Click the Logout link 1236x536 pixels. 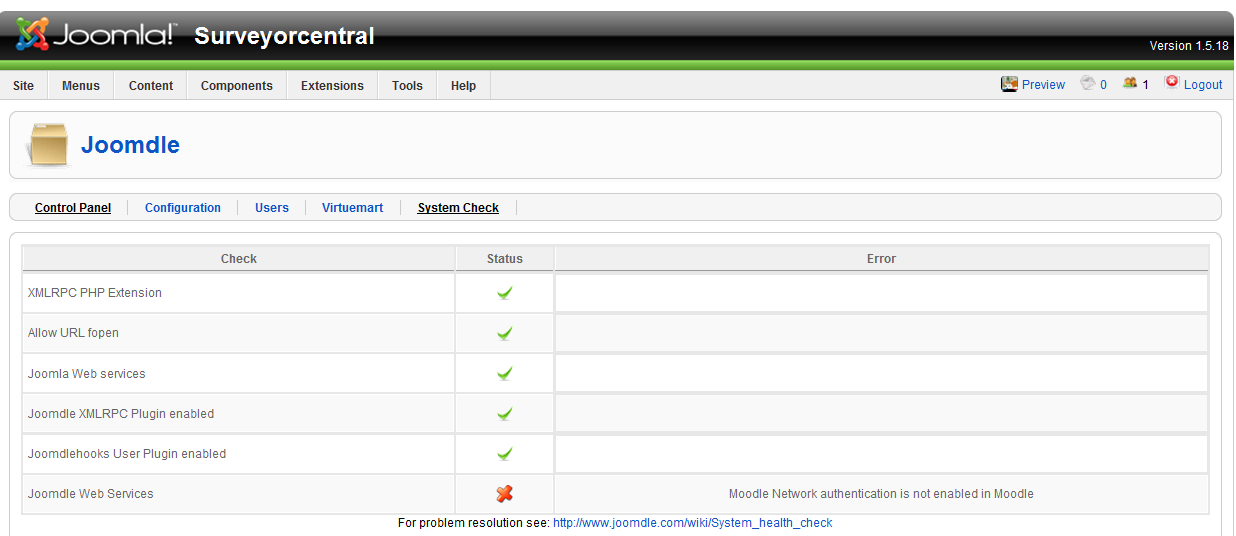pyautogui.click(x=1203, y=85)
